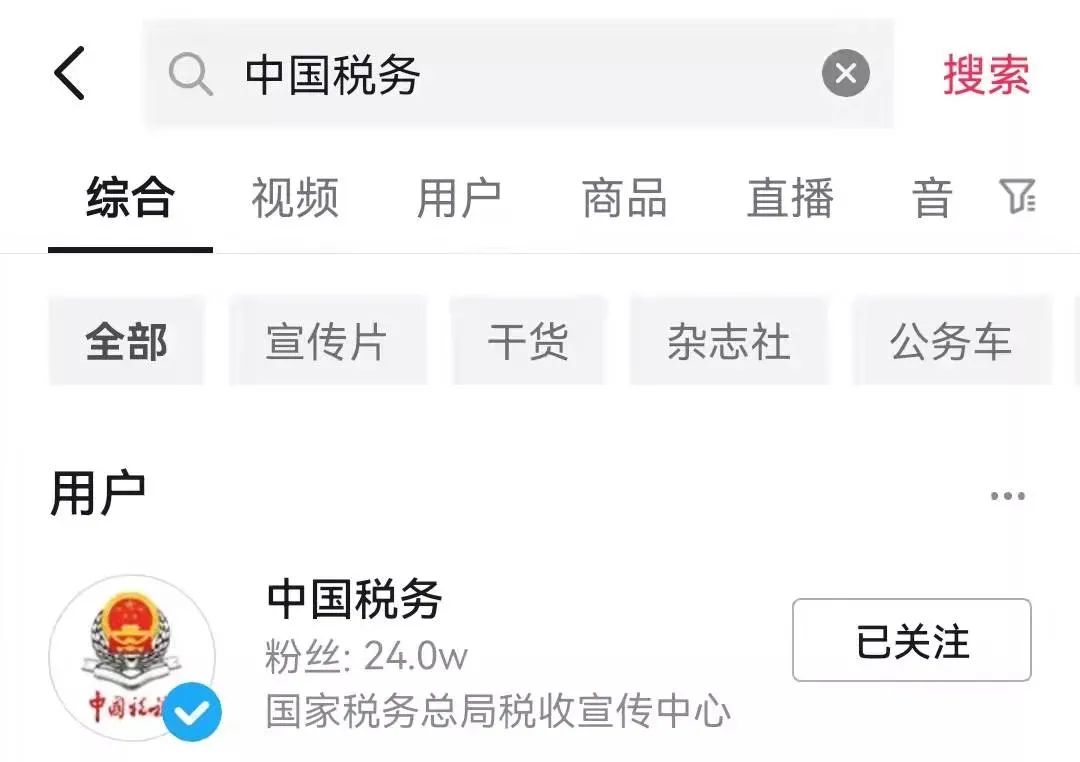Open the 中国税务 account name link
1080x762 pixels.
[x=354, y=599]
